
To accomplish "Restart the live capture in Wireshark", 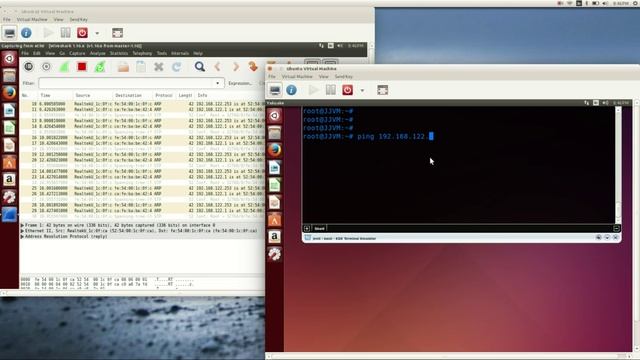I will click(x=100, y=67).
